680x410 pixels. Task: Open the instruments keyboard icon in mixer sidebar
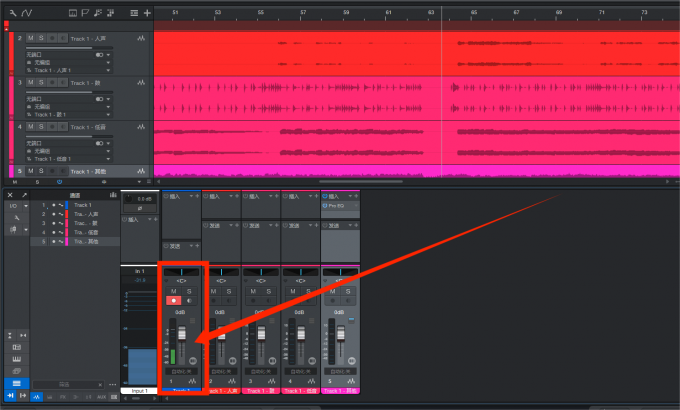tap(16, 359)
